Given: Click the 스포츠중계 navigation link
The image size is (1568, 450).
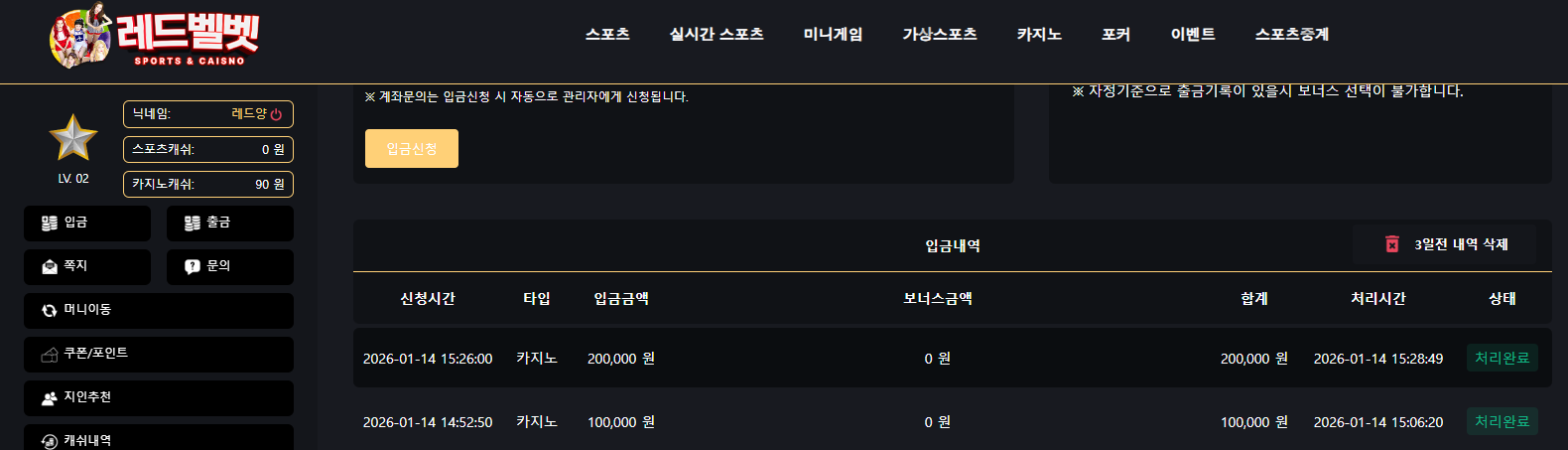Looking at the screenshot, I should click(1291, 34).
